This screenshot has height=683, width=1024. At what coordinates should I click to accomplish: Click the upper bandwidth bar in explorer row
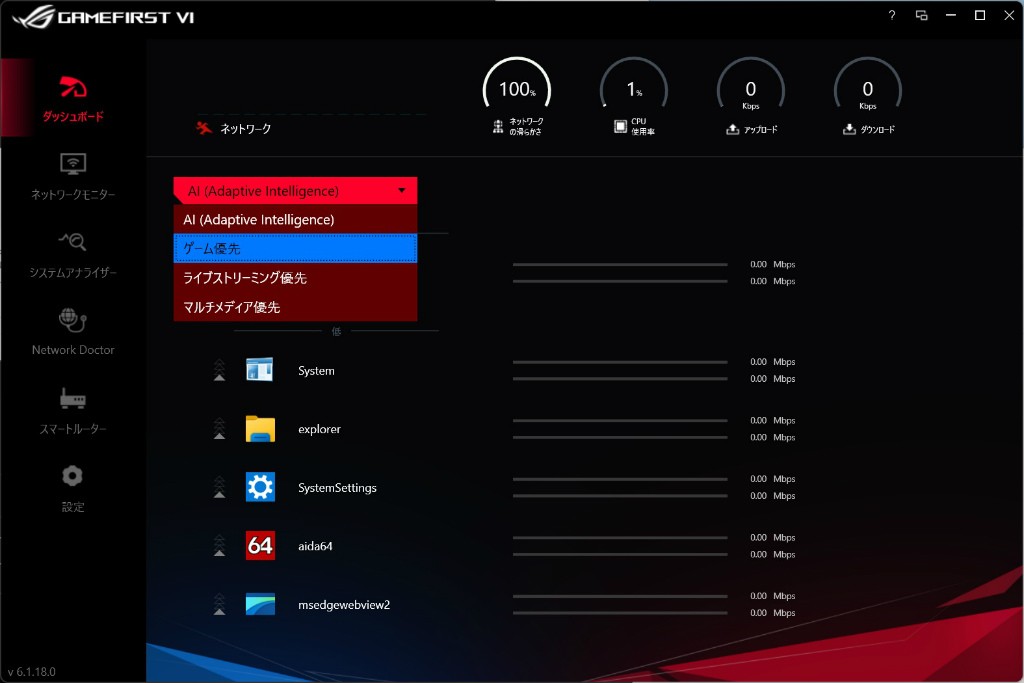click(x=620, y=421)
